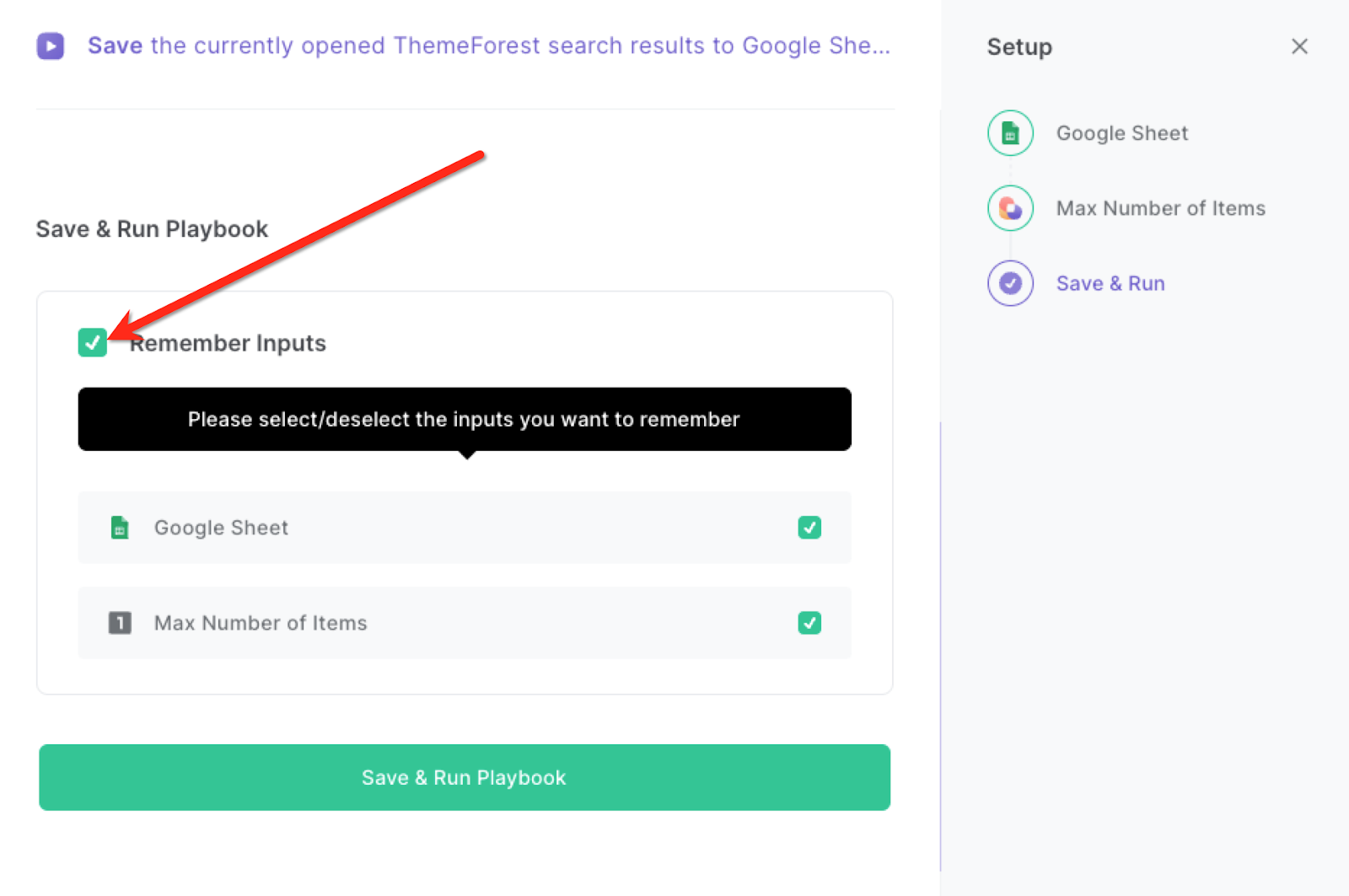
Task: Click the Setup panel heading
Action: point(1019,46)
